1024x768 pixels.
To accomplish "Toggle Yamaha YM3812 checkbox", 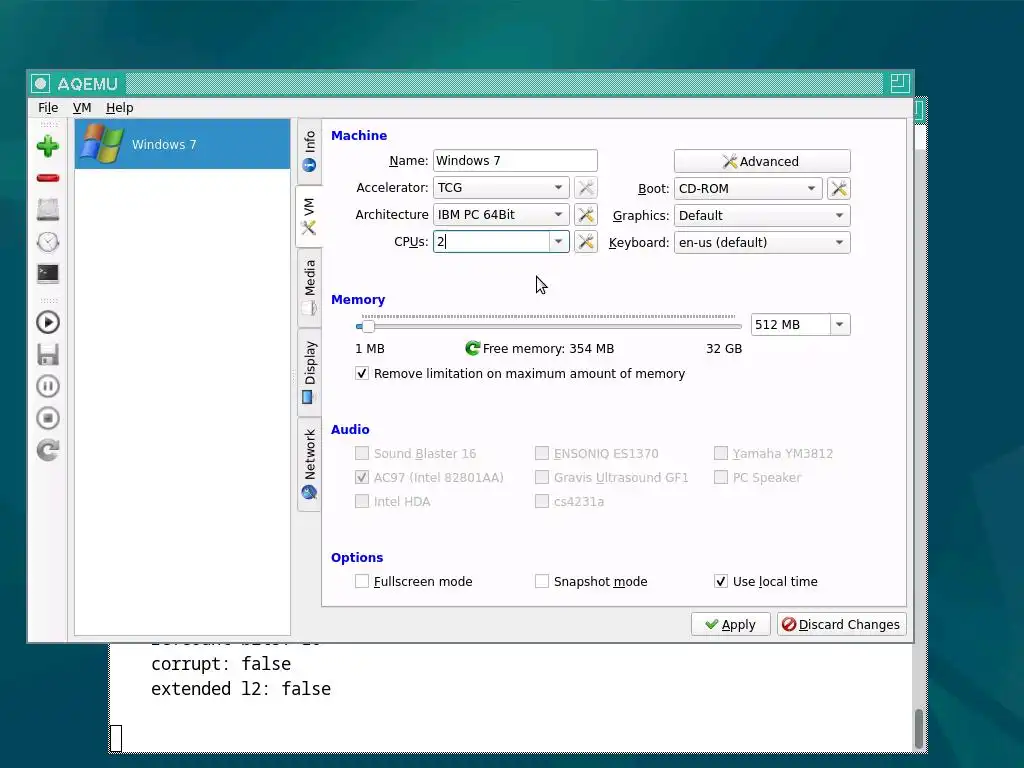I will pyautogui.click(x=721, y=453).
